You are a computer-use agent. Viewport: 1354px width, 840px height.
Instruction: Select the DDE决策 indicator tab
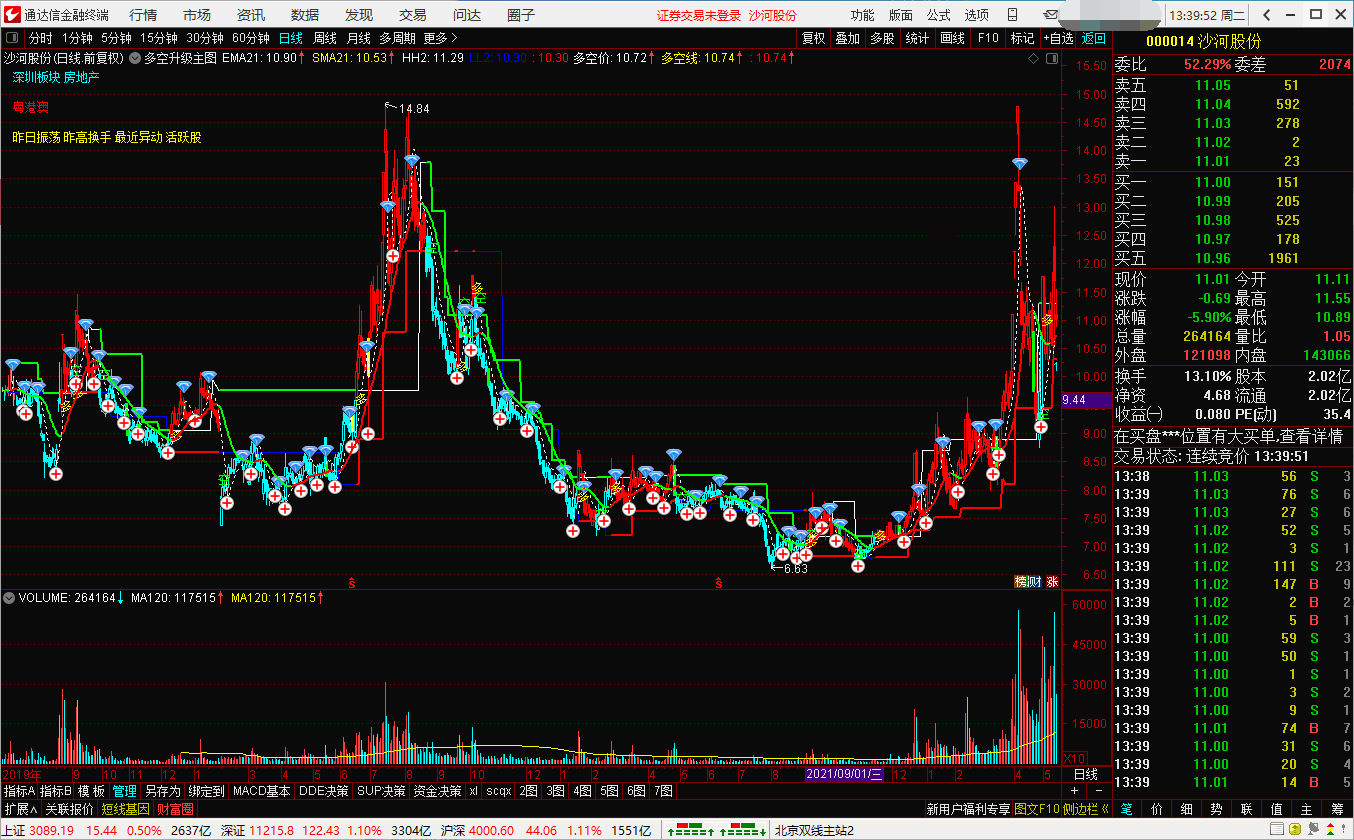(324, 790)
